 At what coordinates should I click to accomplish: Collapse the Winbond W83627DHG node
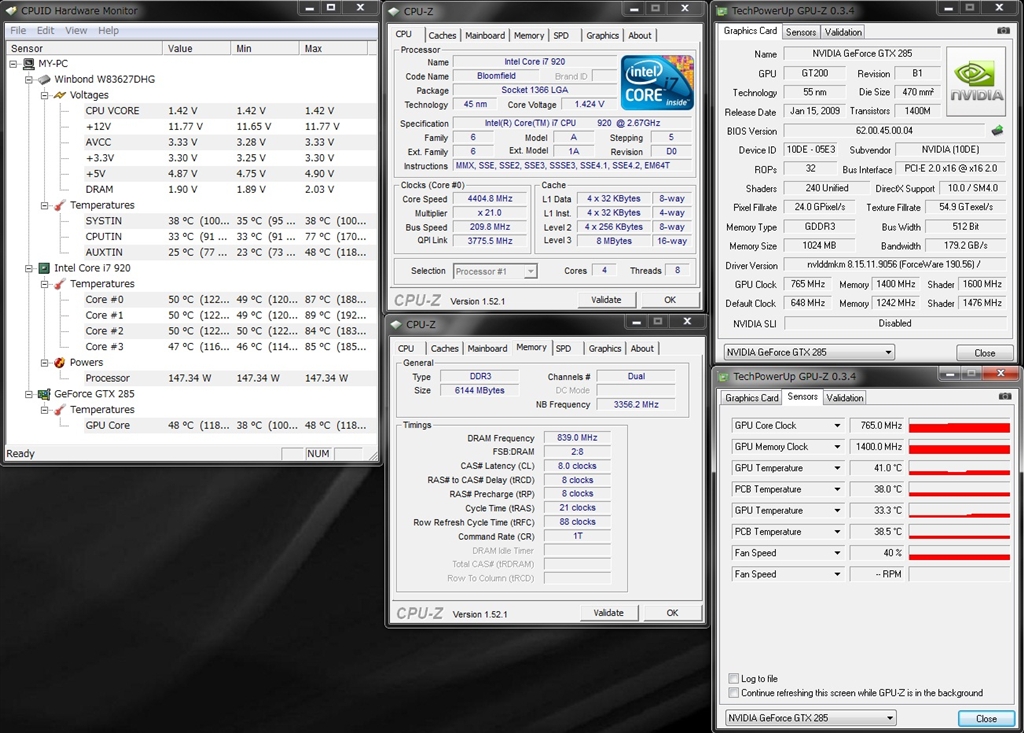[29, 79]
